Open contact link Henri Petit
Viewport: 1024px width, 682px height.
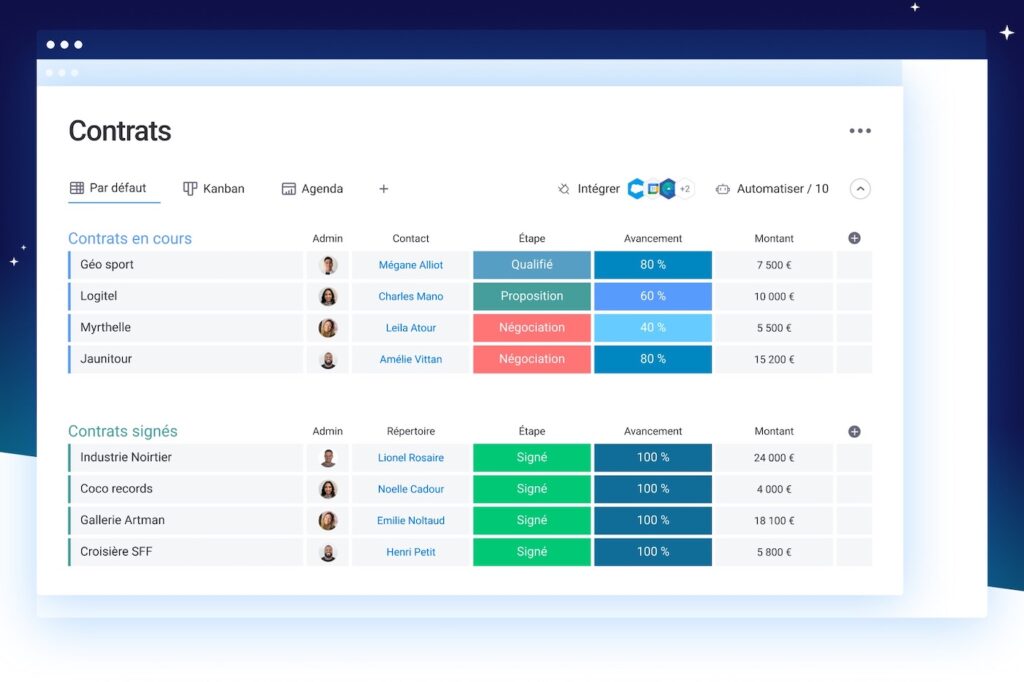pos(411,552)
